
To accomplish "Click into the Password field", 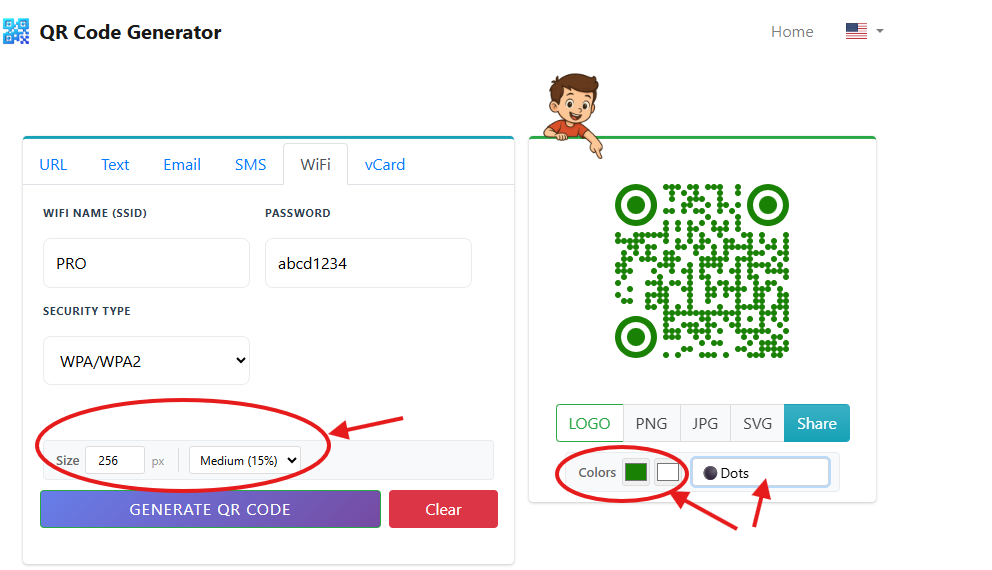I will [x=368, y=263].
